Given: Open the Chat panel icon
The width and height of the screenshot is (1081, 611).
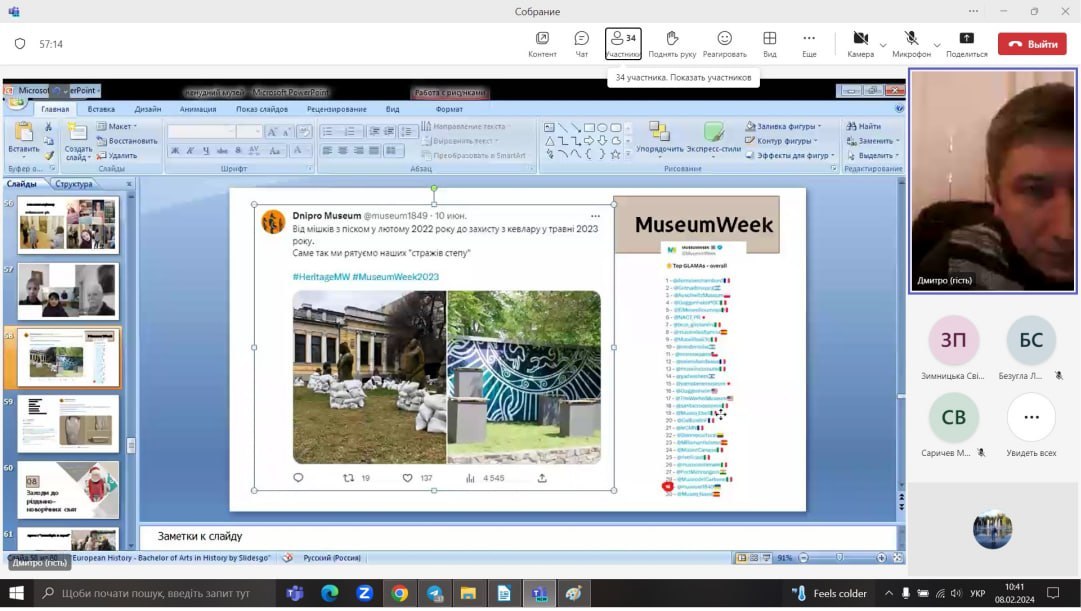Looking at the screenshot, I should tap(581, 39).
